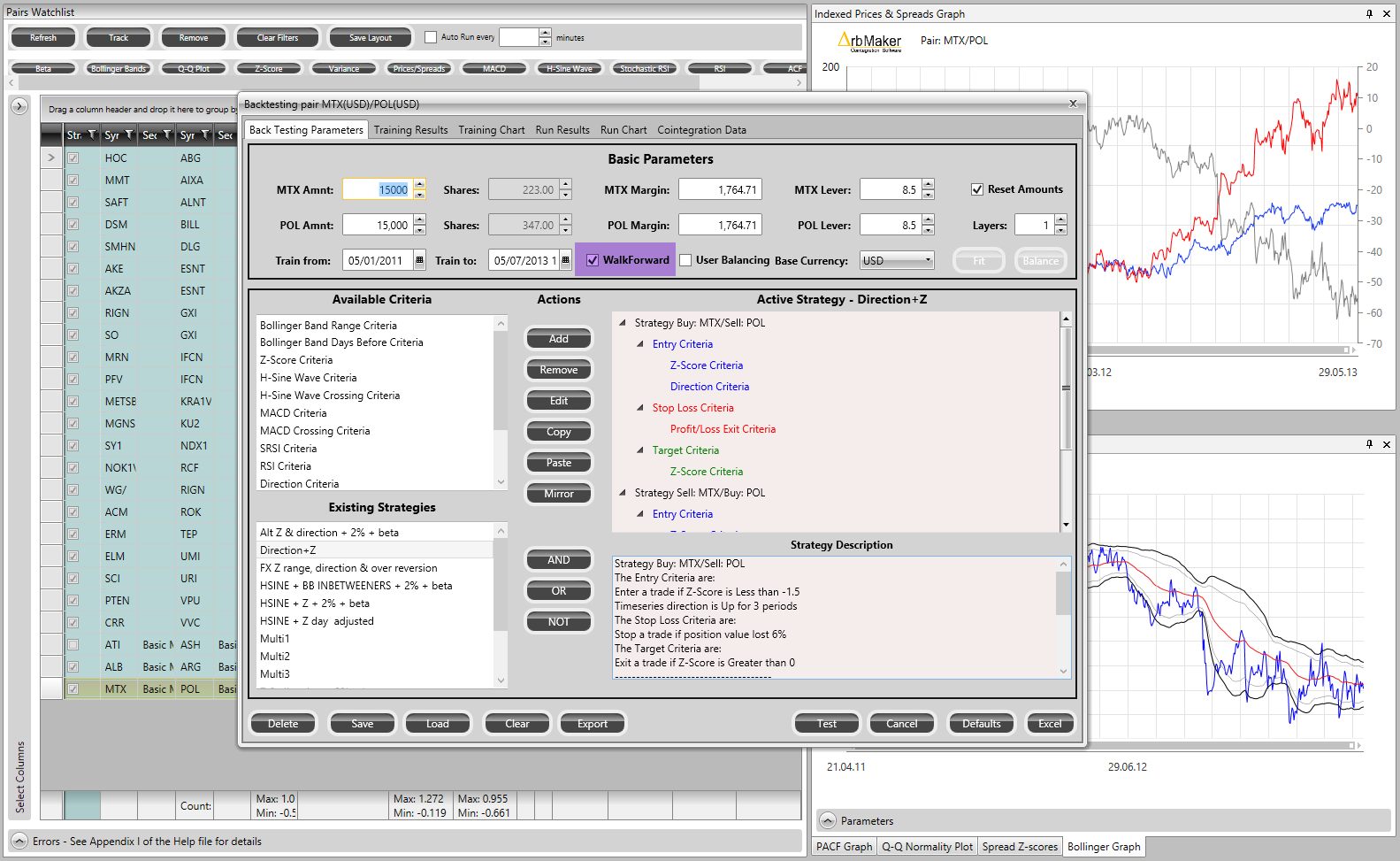Image resolution: width=1400 pixels, height=861 pixels.
Task: Collapse the Parameters section chevron
Action: click(827, 820)
